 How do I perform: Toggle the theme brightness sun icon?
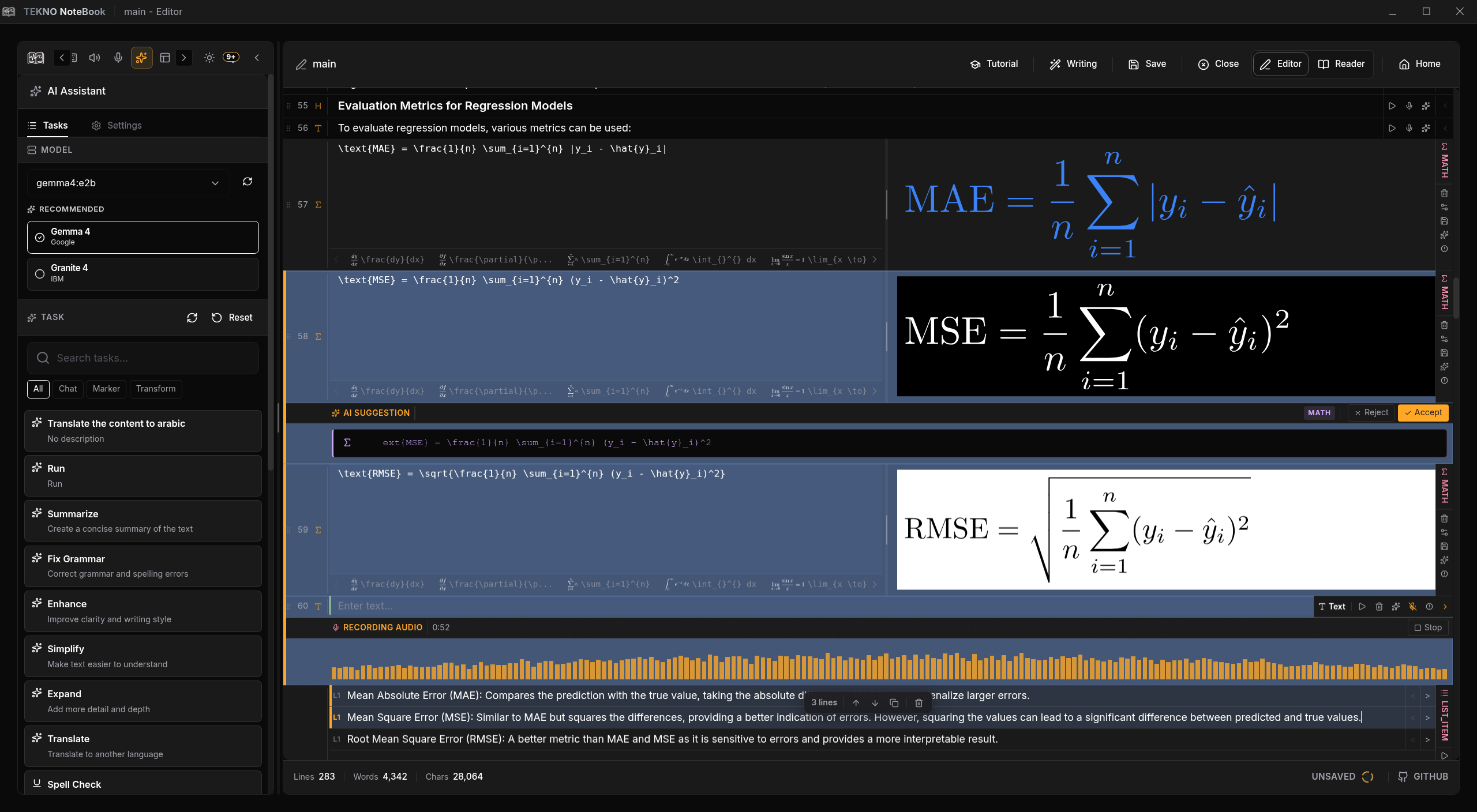209,58
